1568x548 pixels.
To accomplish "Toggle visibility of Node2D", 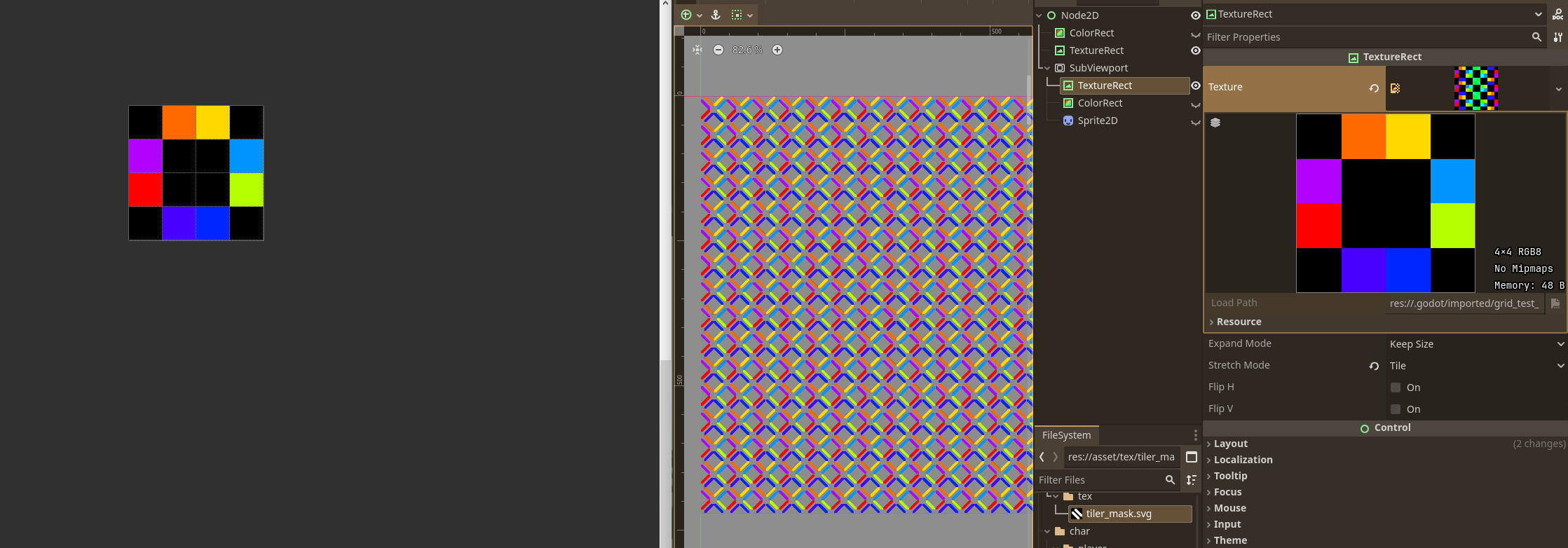I will (x=1196, y=15).
